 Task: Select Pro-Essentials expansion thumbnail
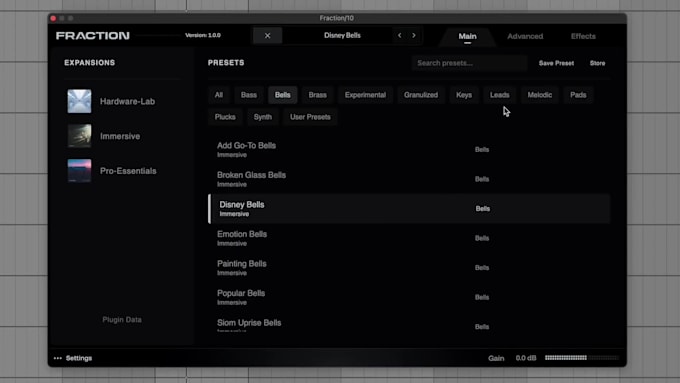(x=79, y=170)
